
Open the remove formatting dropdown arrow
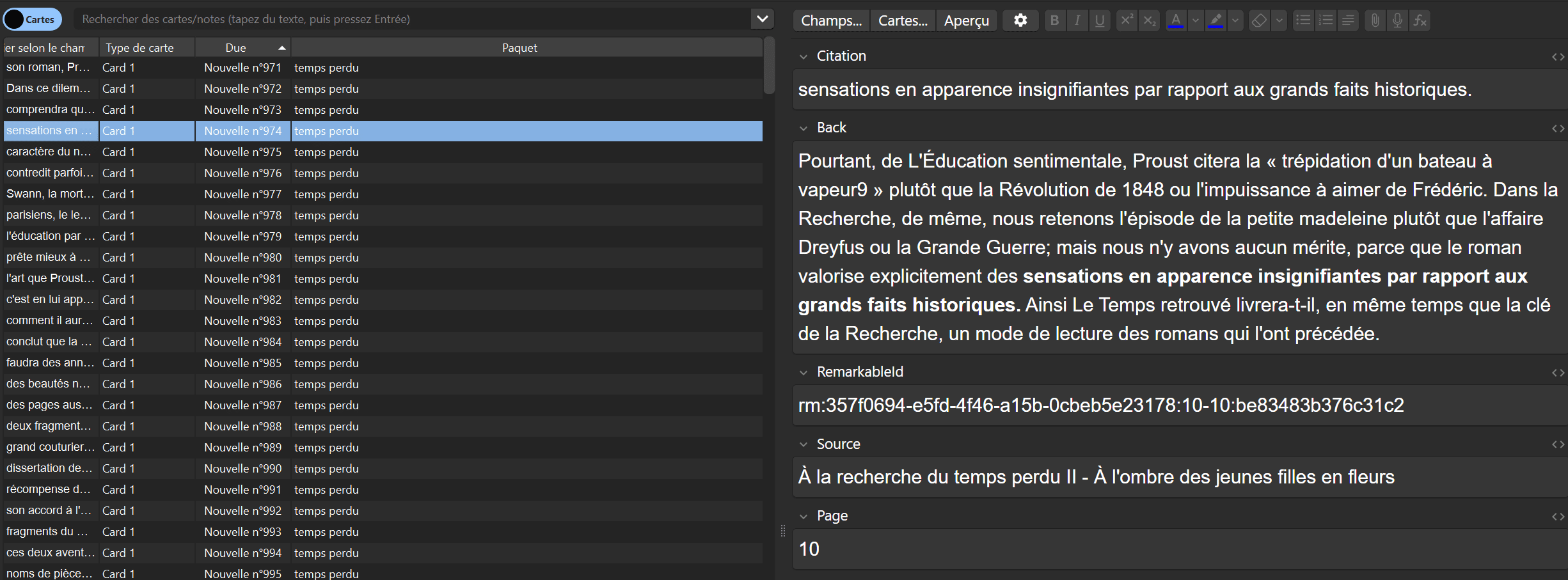[1279, 20]
